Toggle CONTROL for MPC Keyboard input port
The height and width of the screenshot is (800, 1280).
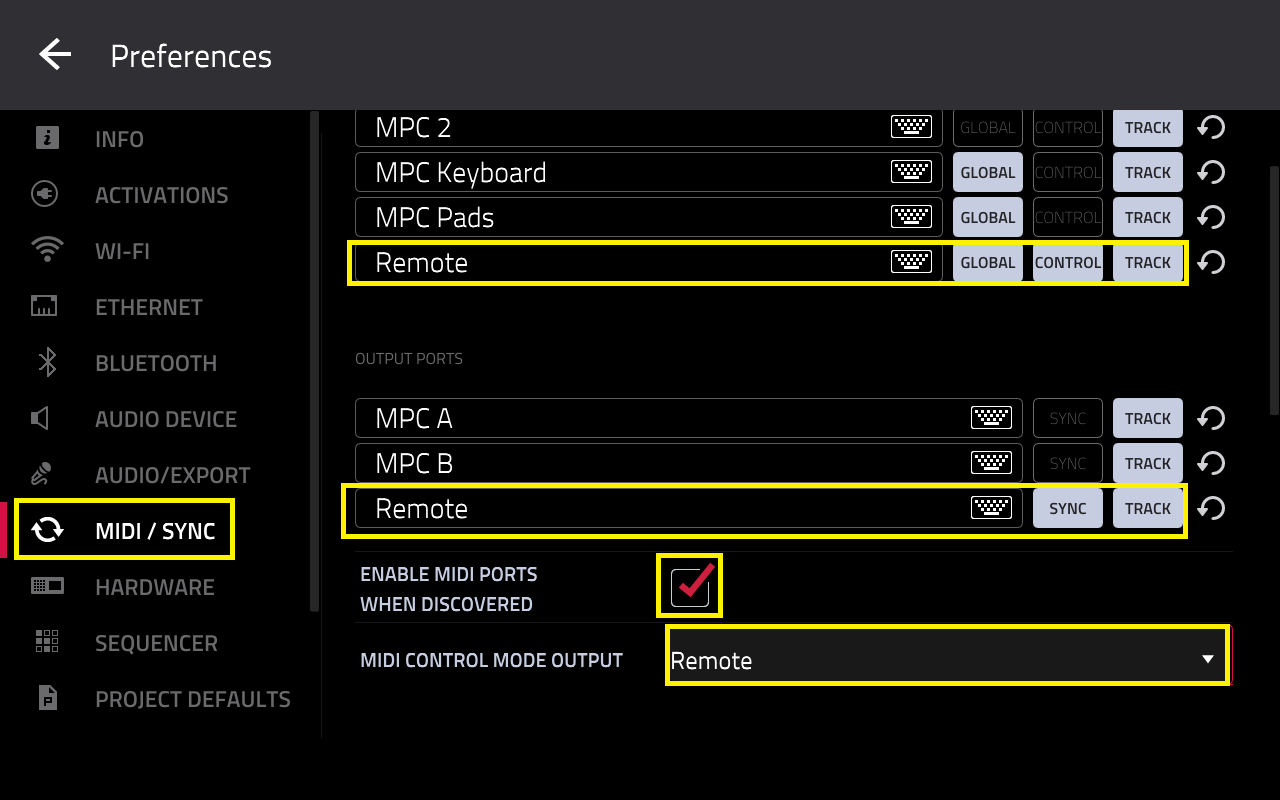1068,172
